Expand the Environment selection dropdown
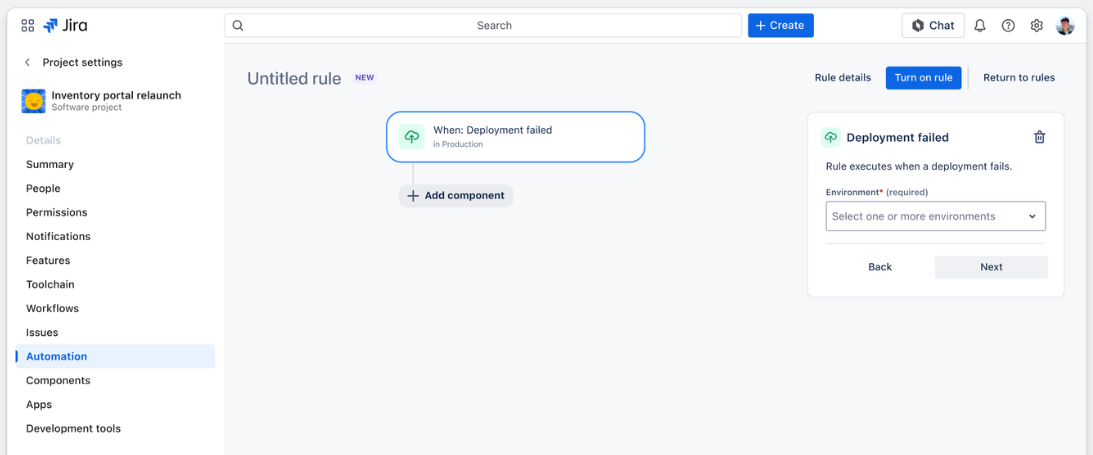The height and width of the screenshot is (455, 1093). [935, 216]
